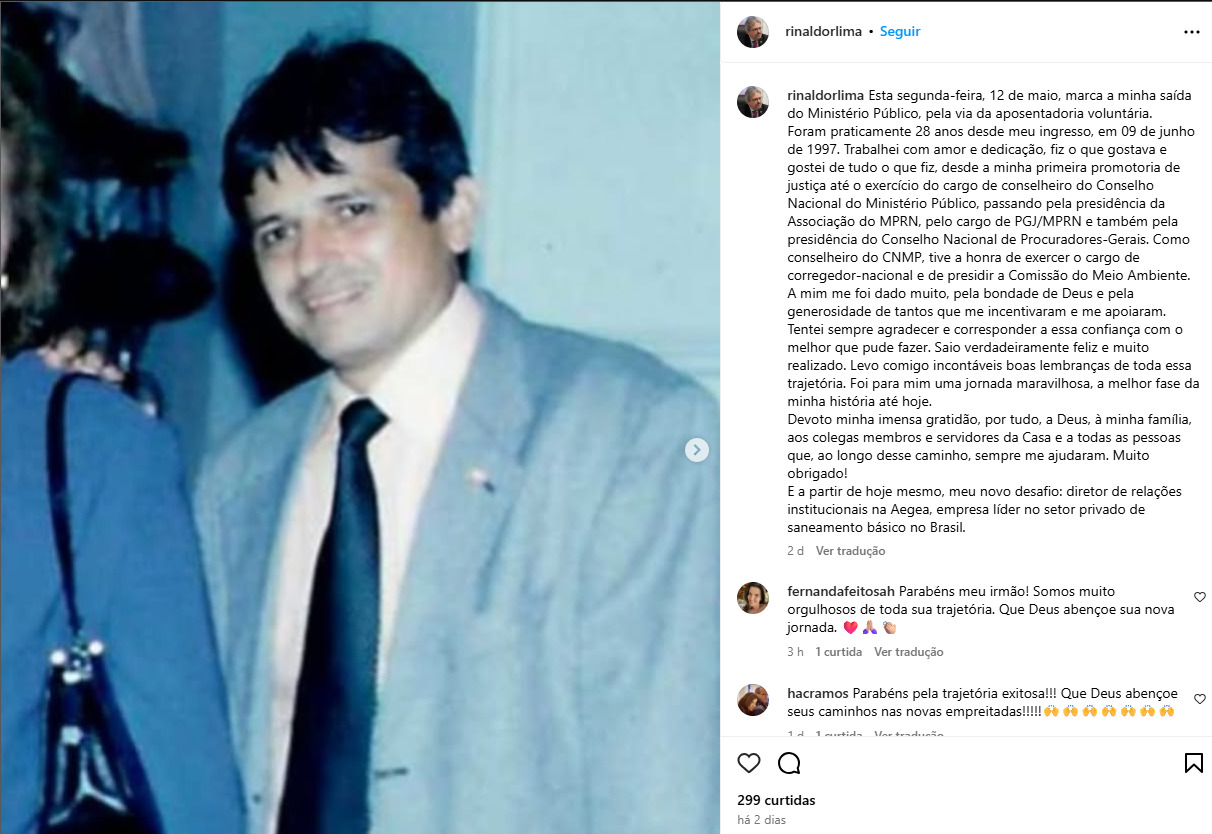The width and height of the screenshot is (1212, 834).
Task: Open the fernandafeitosah username link
Action: click(841, 592)
